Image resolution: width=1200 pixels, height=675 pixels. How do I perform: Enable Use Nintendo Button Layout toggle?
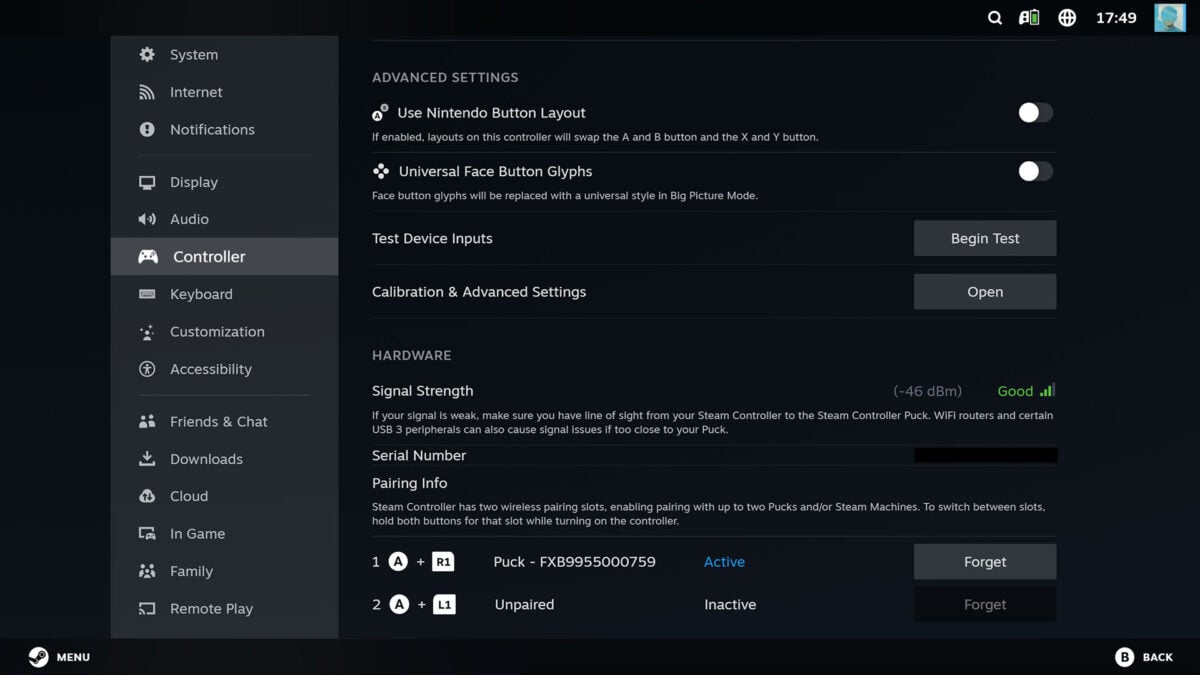click(x=1035, y=113)
